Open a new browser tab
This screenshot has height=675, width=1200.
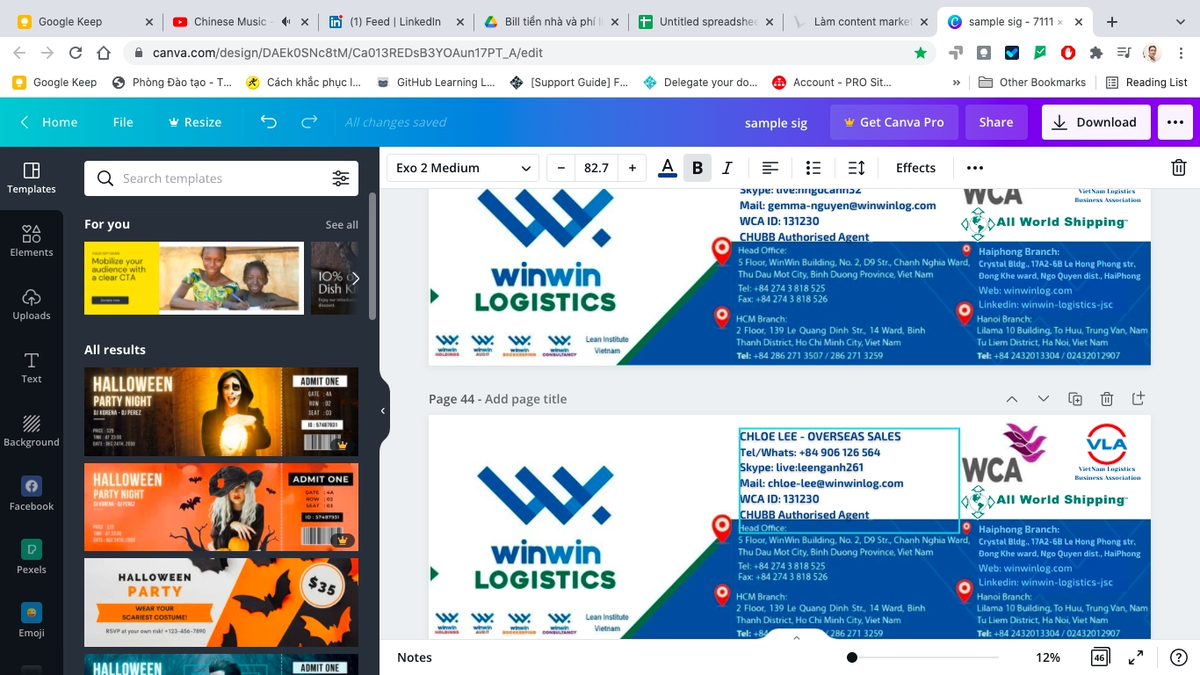pyautogui.click(x=1111, y=22)
